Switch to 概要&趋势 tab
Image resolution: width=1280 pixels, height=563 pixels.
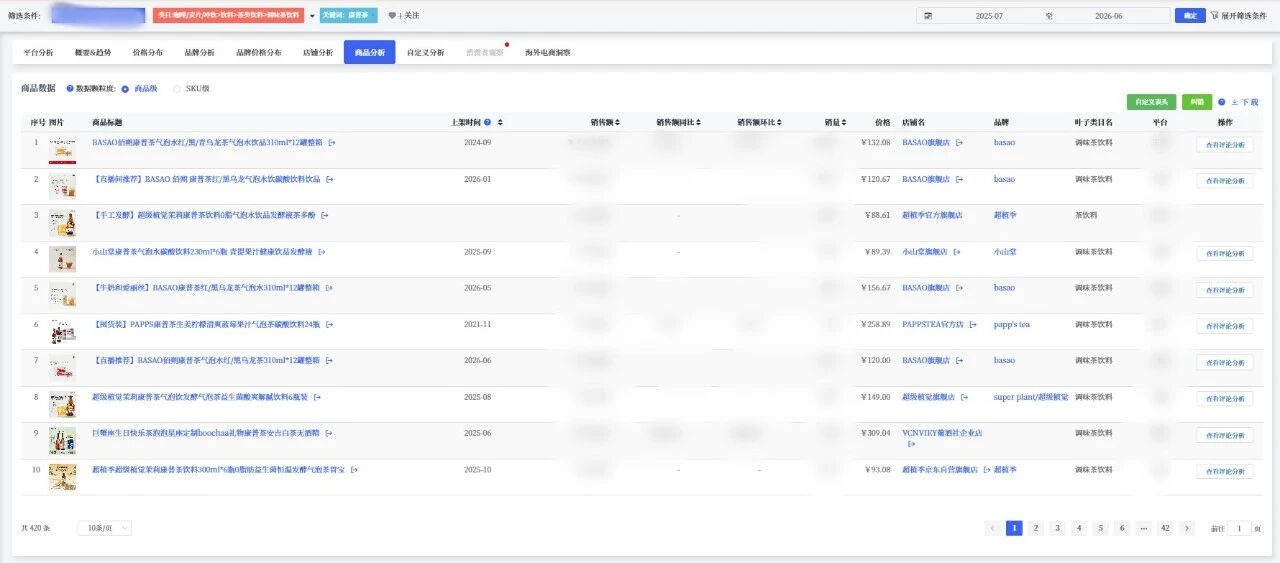[93, 52]
